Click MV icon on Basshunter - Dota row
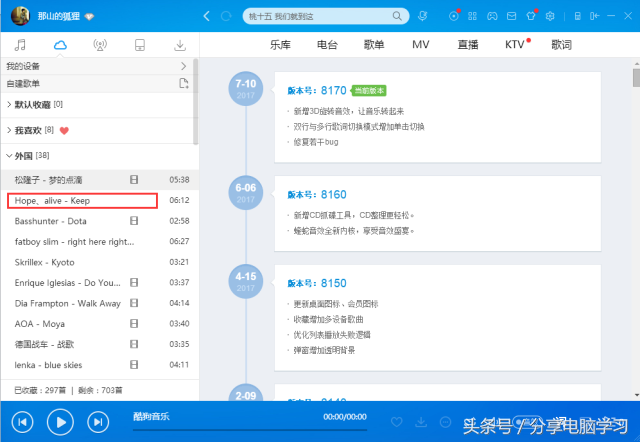Image resolution: width=640 pixels, height=442 pixels. coord(134,221)
